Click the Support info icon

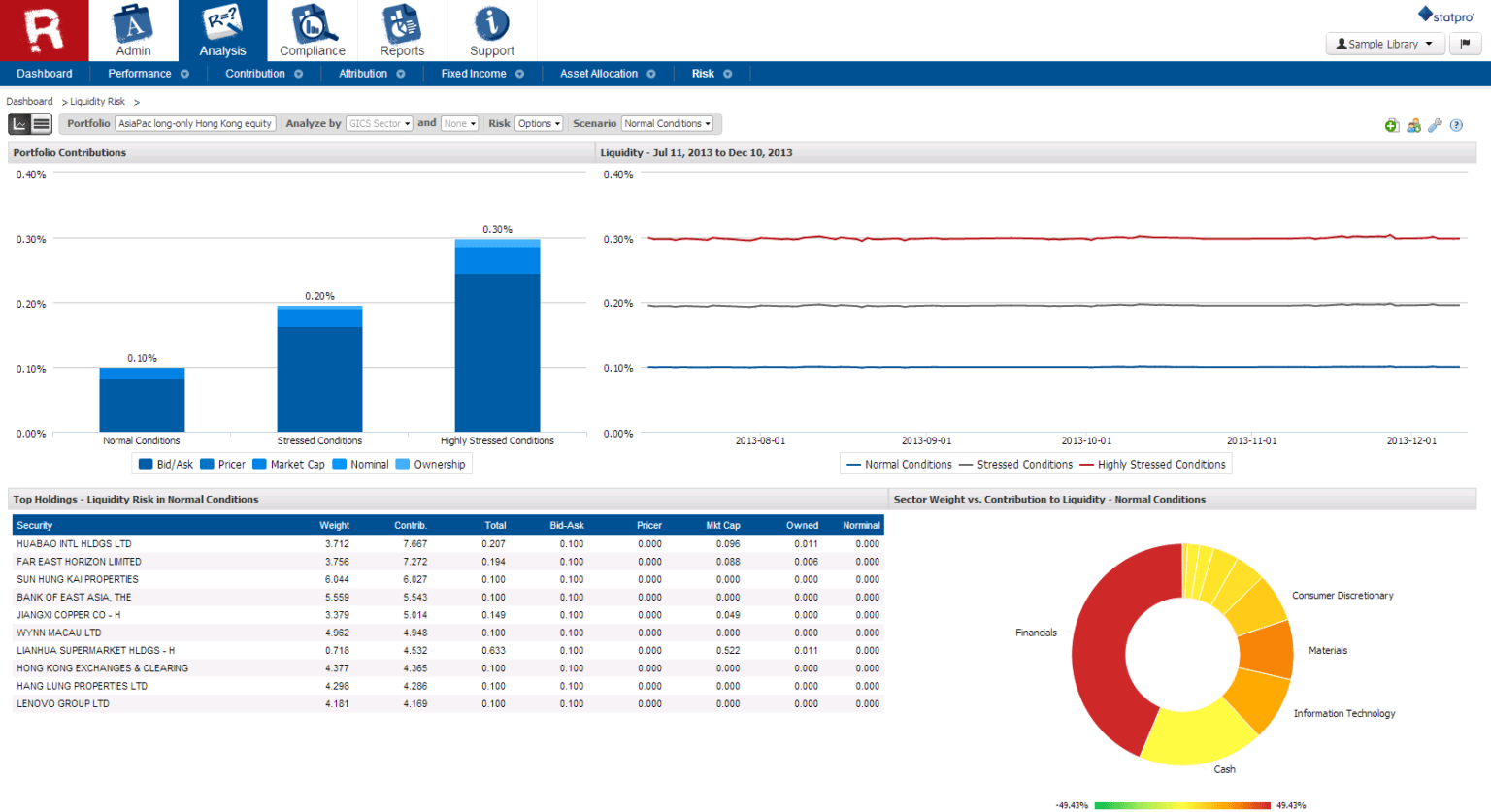[x=491, y=24]
